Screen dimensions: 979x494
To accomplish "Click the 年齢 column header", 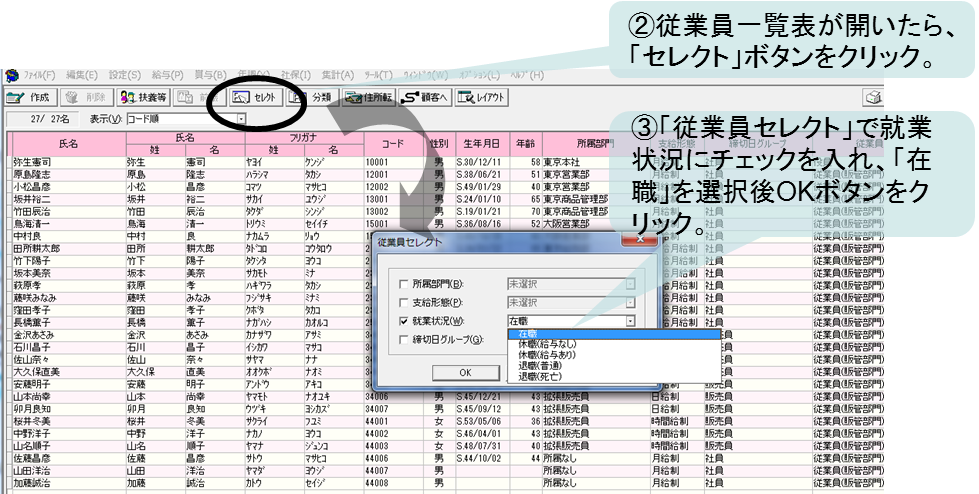I will pyautogui.click(x=526, y=144).
